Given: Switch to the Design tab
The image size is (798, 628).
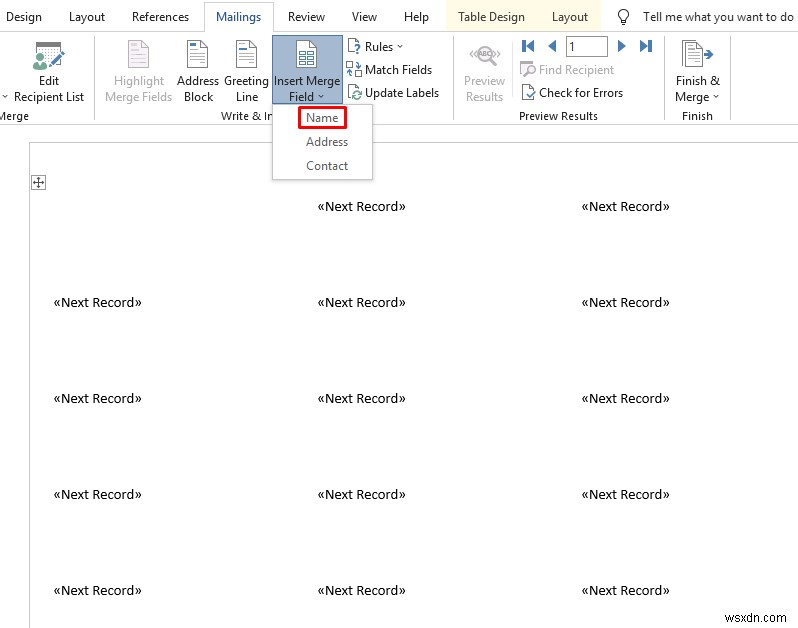Looking at the screenshot, I should [x=23, y=17].
